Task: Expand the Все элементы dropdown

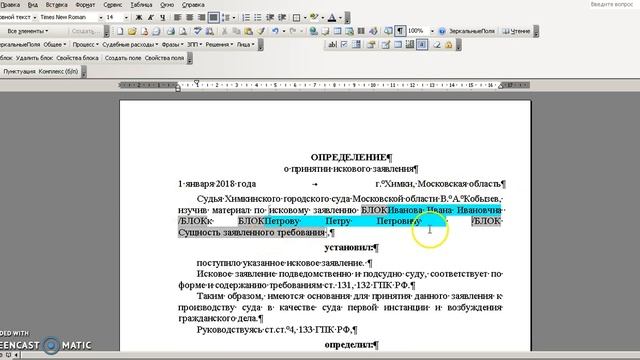Action: pos(28,31)
